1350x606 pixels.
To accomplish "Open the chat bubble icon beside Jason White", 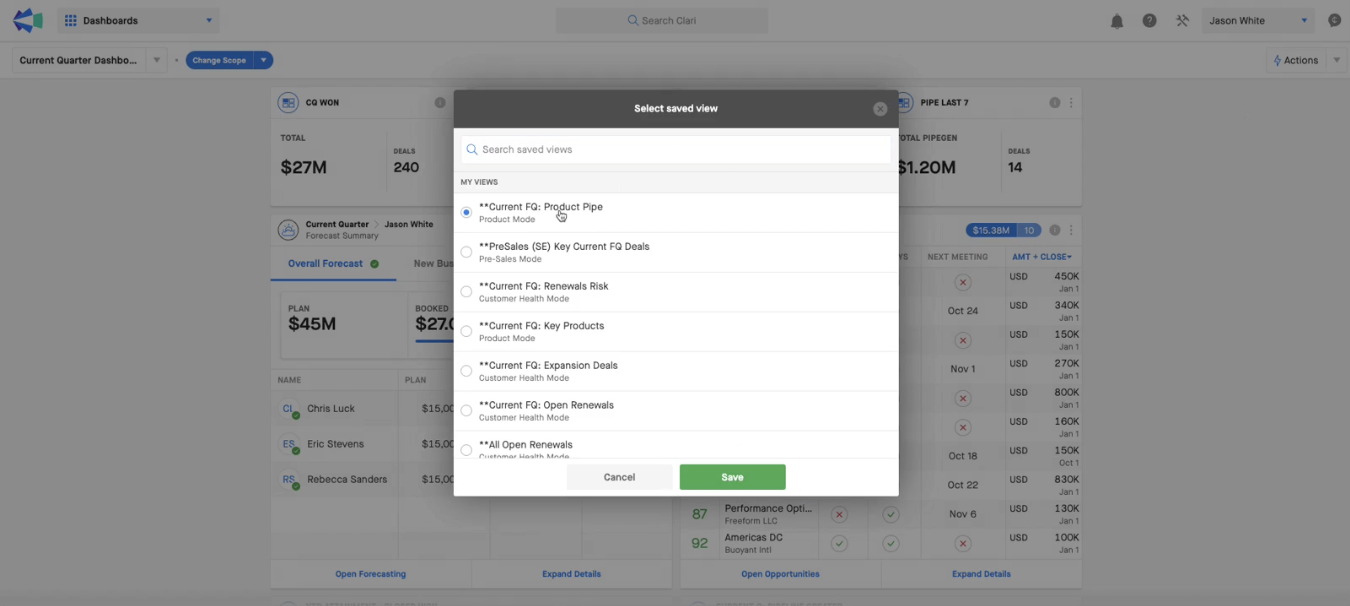I will [x=1335, y=20].
